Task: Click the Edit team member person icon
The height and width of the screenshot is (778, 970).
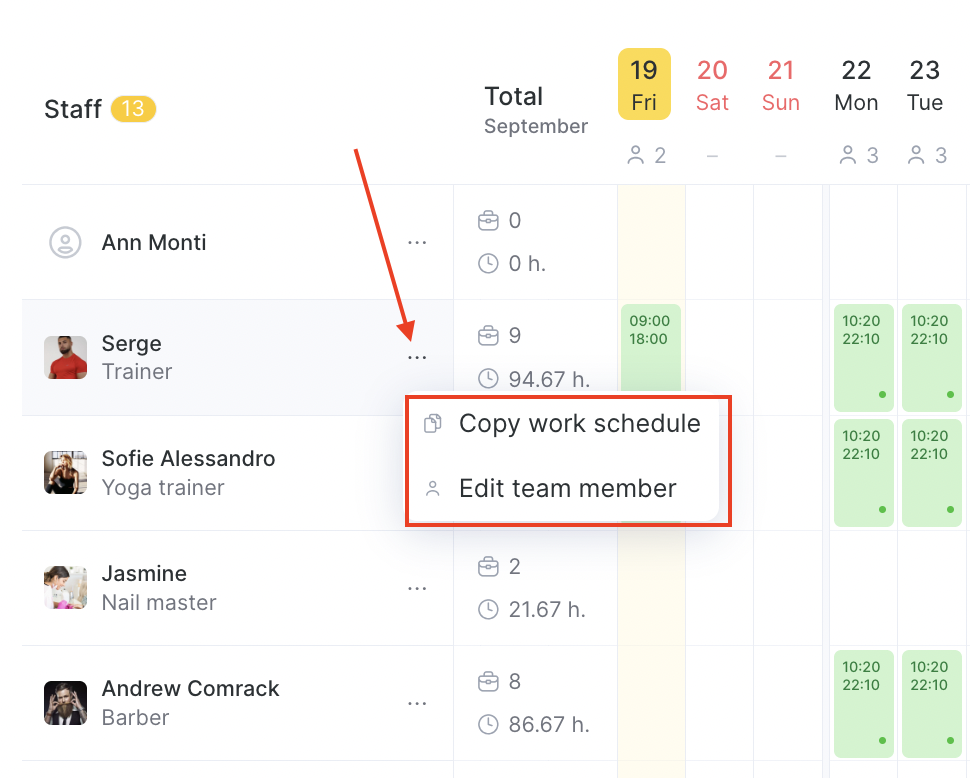Action: click(433, 489)
